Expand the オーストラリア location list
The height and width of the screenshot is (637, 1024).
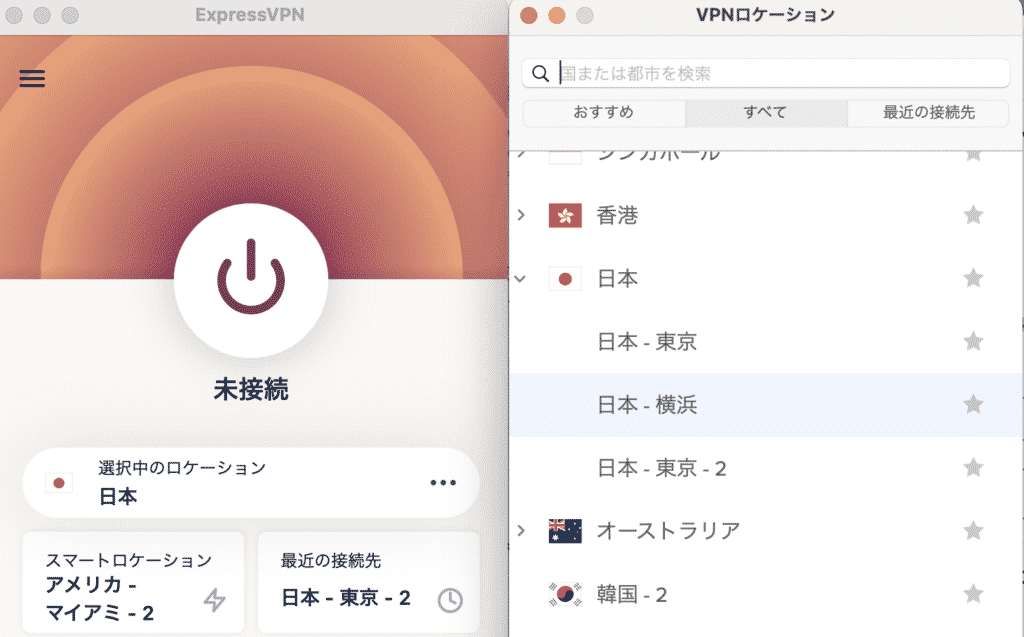point(521,531)
